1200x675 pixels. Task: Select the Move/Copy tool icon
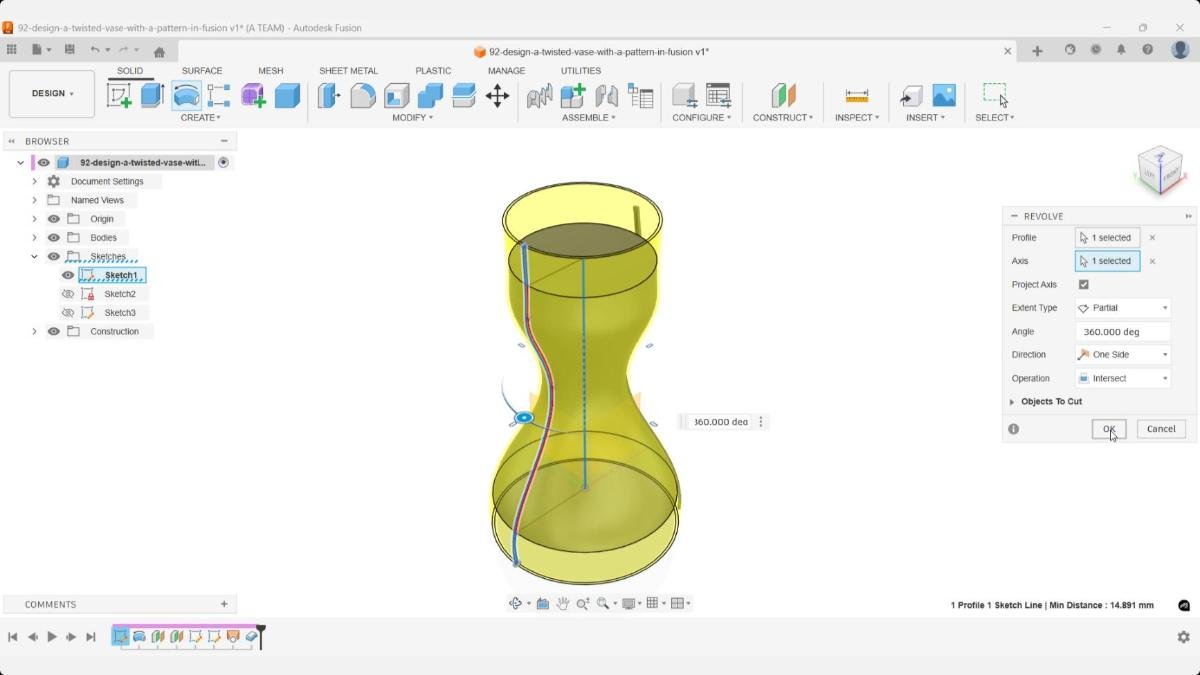click(497, 95)
